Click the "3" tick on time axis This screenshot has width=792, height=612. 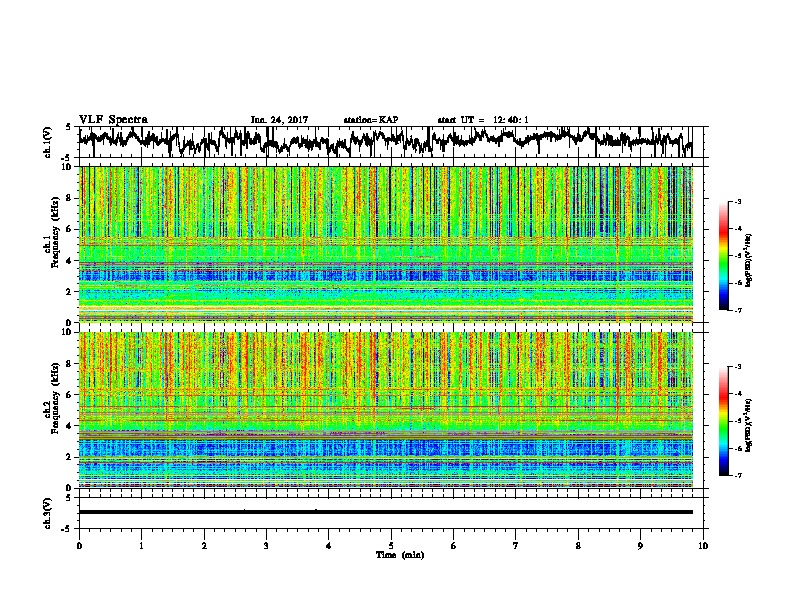point(266,545)
